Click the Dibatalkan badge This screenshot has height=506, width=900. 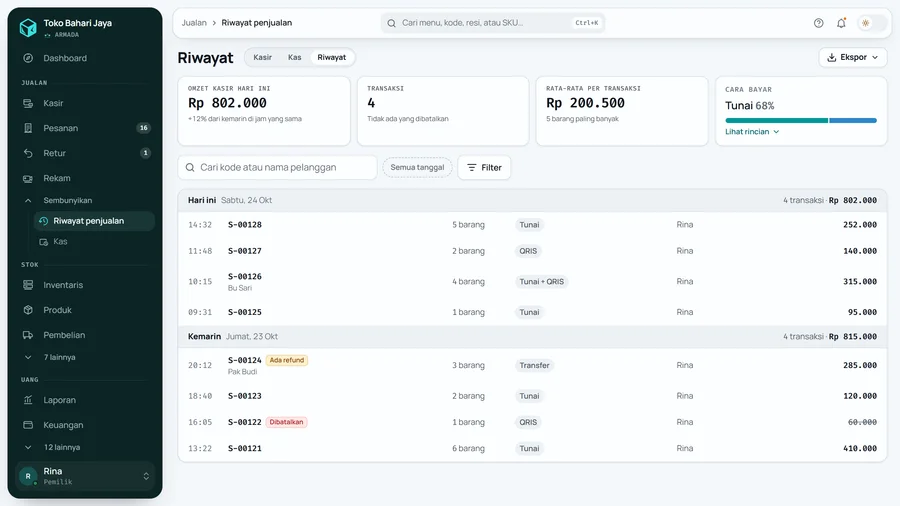coord(286,422)
